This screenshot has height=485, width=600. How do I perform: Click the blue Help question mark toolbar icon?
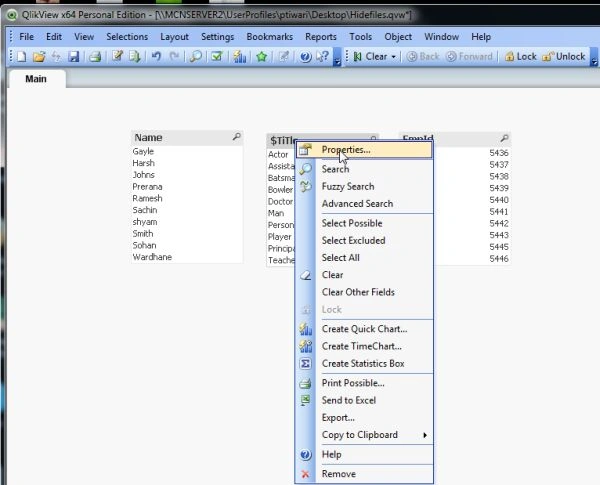(305, 57)
